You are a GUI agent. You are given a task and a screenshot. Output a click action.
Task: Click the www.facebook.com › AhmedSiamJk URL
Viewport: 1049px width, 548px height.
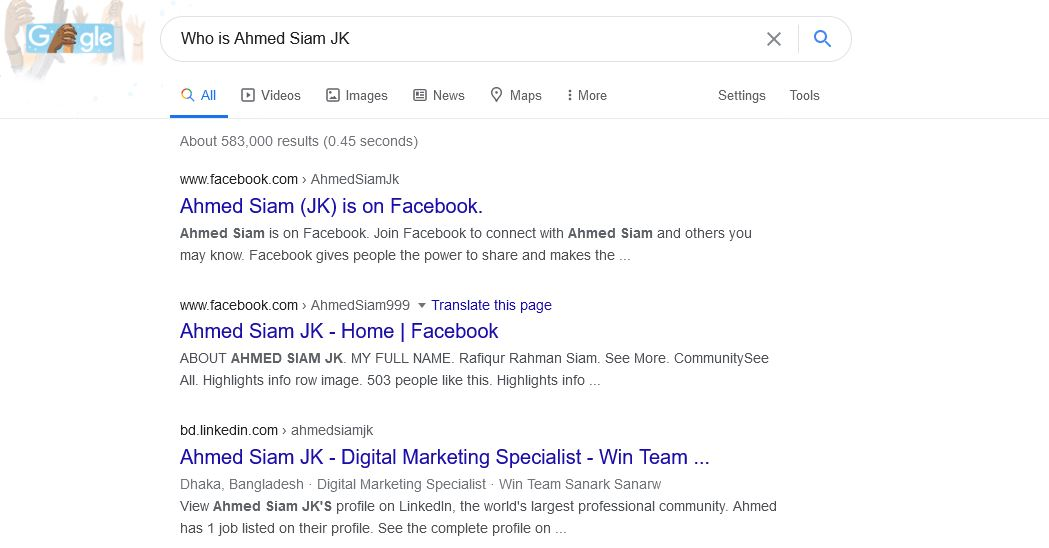pos(289,179)
